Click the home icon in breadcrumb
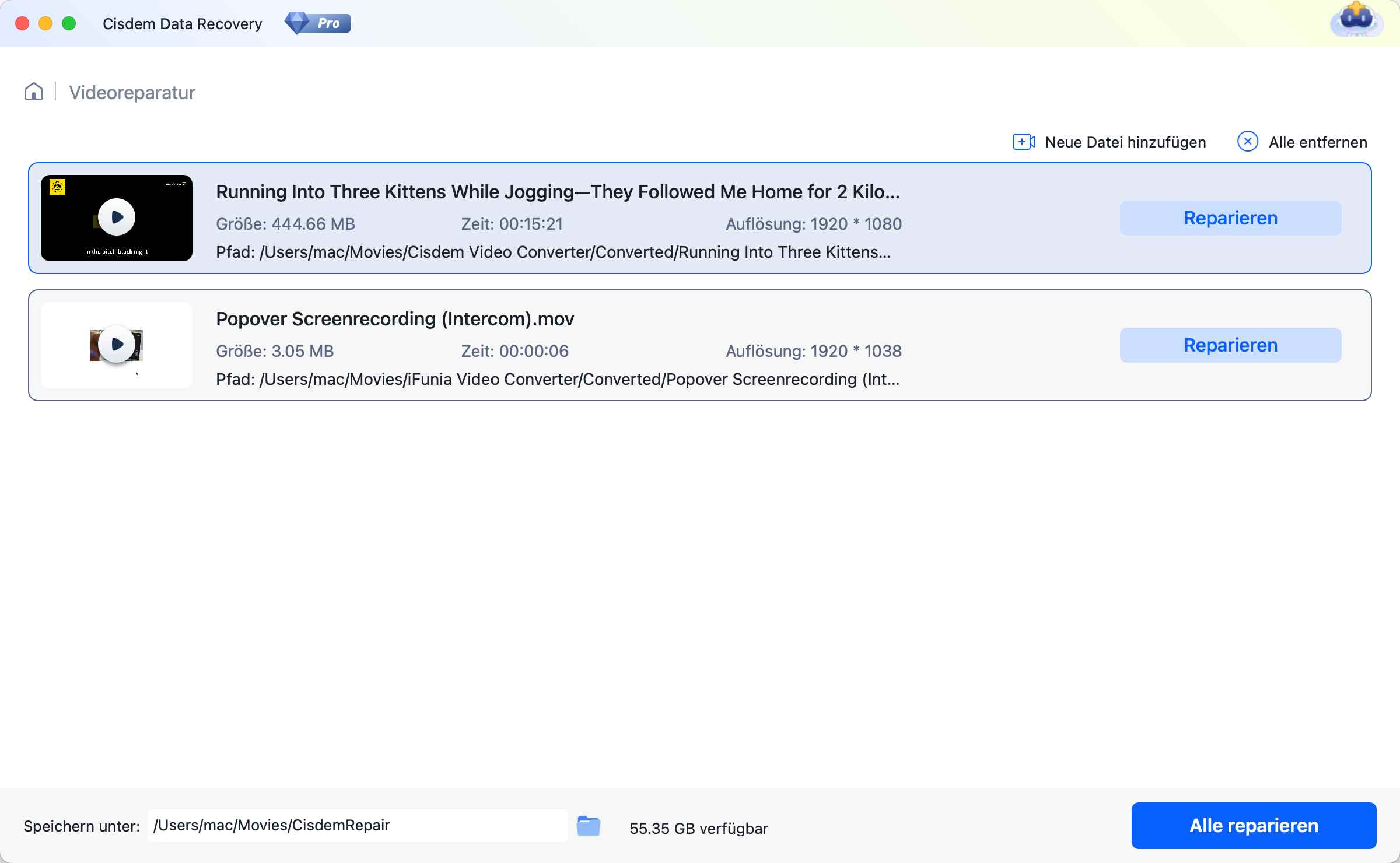This screenshot has height=863, width=1400. [34, 92]
